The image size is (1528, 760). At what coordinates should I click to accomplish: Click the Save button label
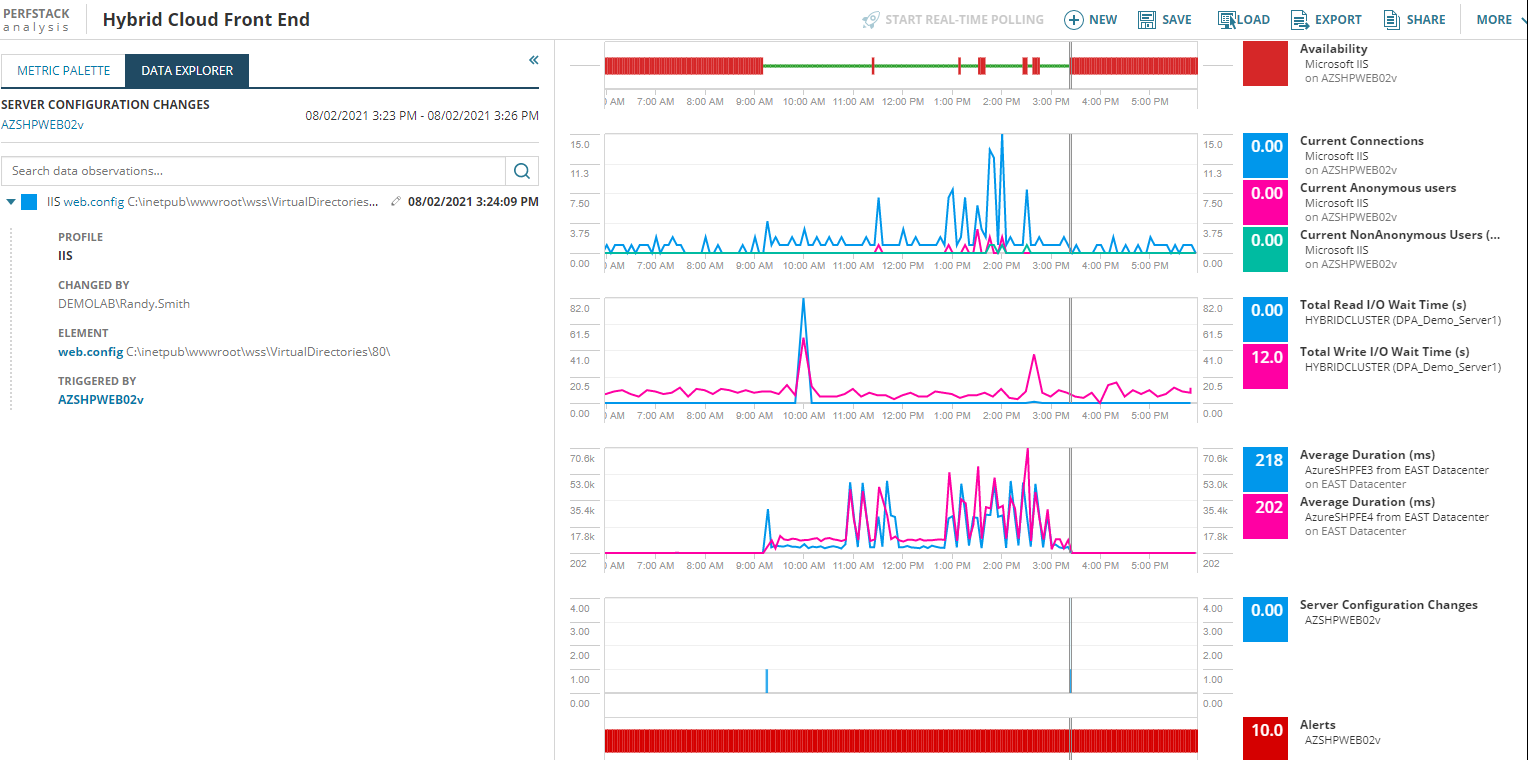click(x=1177, y=20)
